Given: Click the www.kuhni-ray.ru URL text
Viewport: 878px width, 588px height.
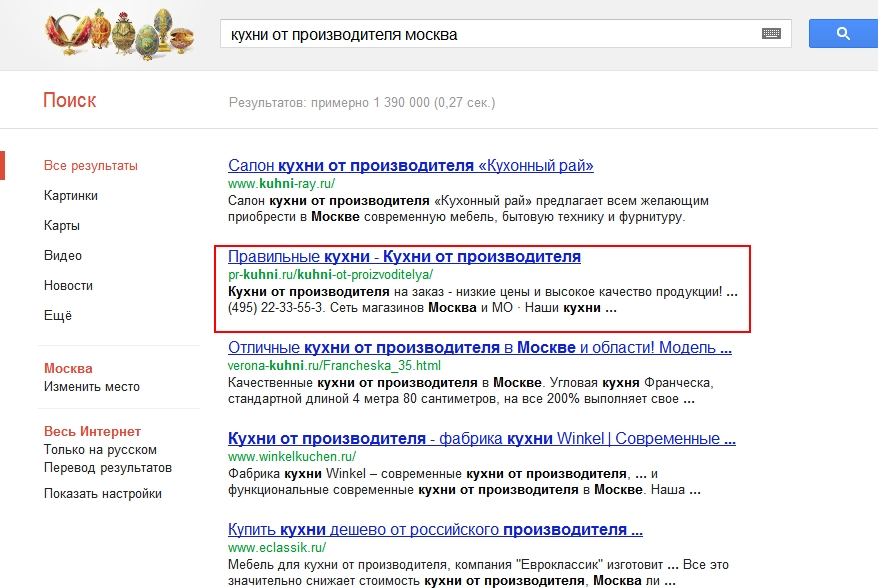Looking at the screenshot, I should click(x=282, y=184).
